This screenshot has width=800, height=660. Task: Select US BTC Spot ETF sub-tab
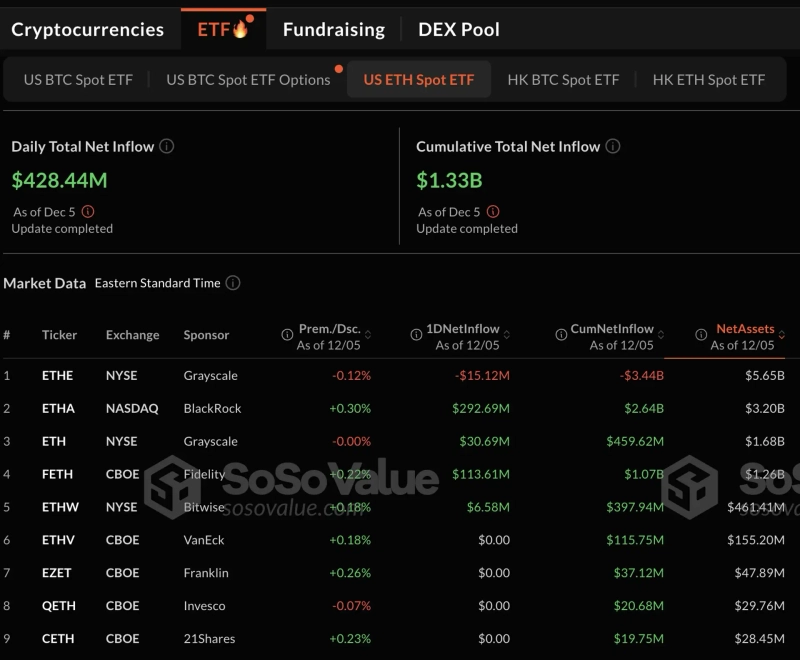(78, 80)
